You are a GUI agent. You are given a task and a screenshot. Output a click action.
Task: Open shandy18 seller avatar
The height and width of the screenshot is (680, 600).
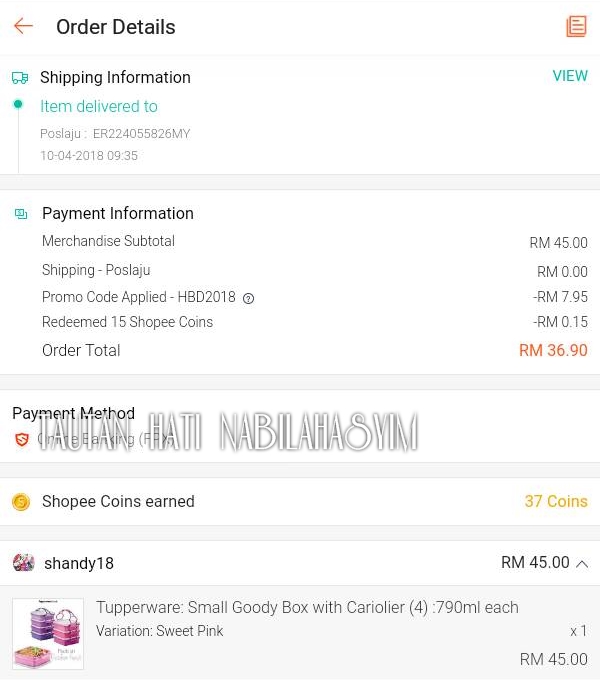pyautogui.click(x=23, y=563)
